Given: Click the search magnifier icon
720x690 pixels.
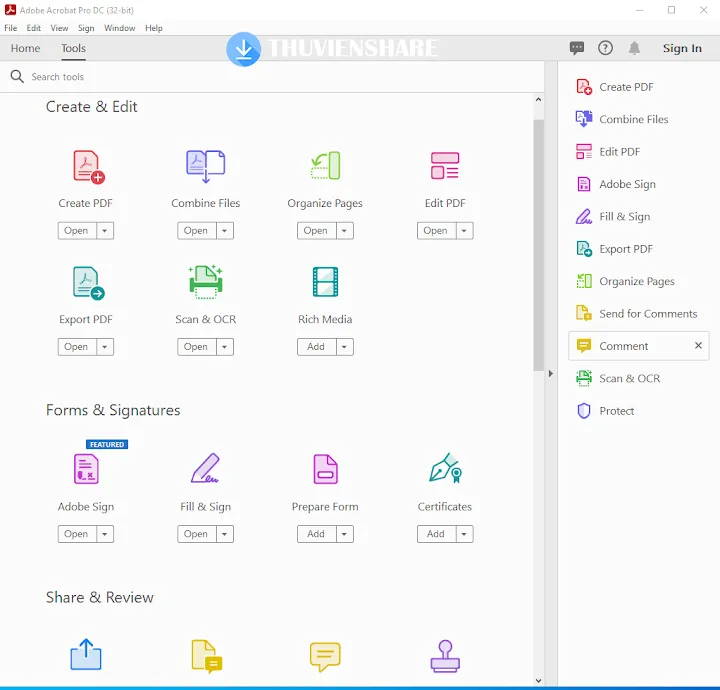Looking at the screenshot, I should (x=17, y=76).
